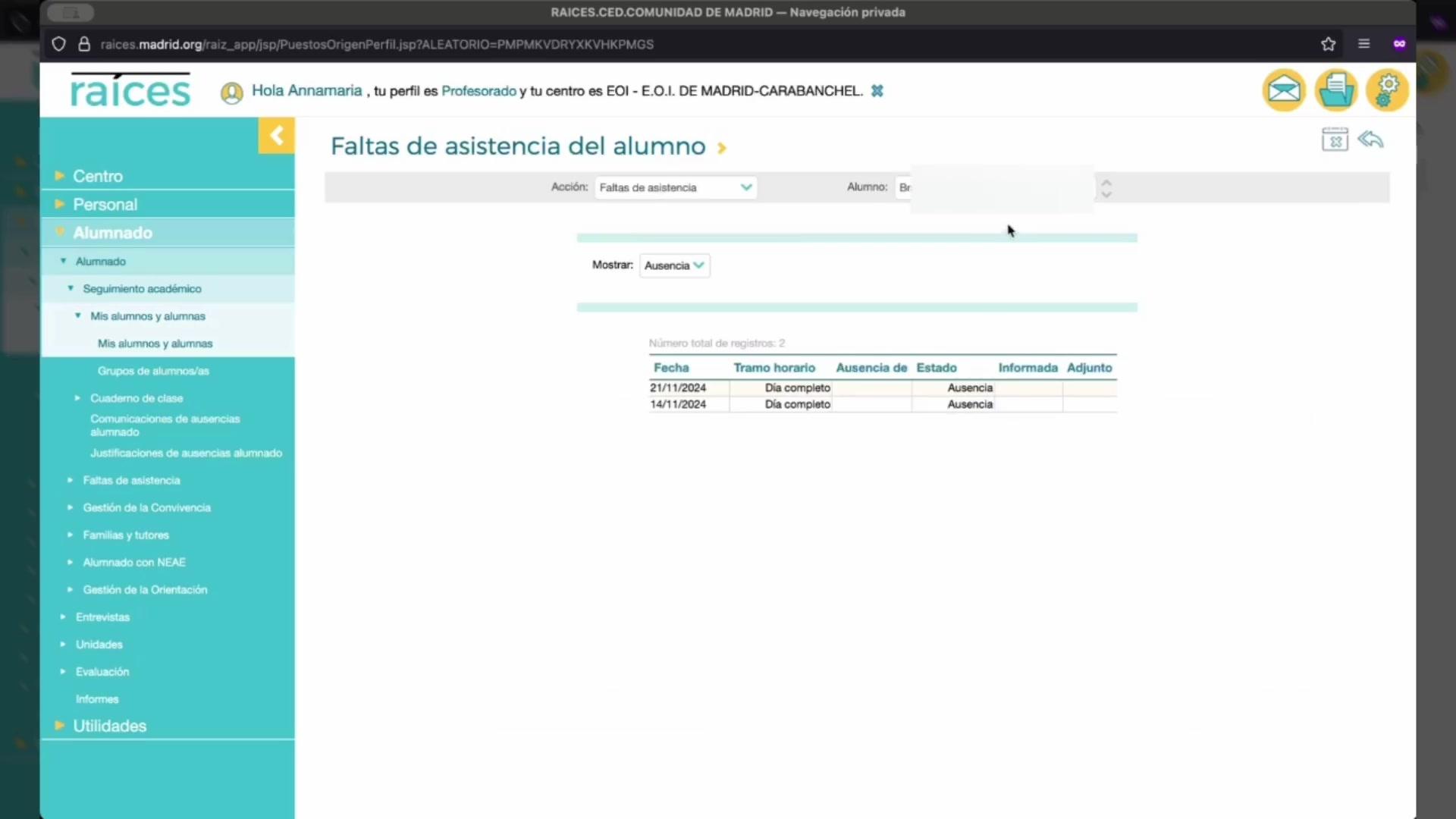
Task: Expand the Utilidades menu section
Action: [x=109, y=726]
